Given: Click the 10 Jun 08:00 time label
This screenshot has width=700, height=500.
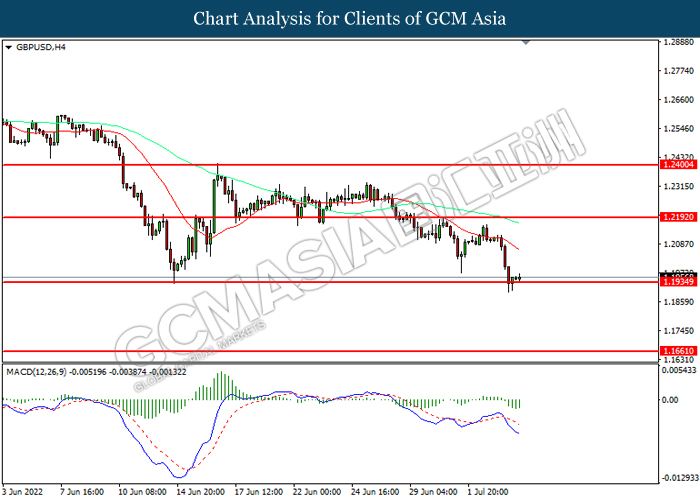Looking at the screenshot, I should pyautogui.click(x=142, y=492).
